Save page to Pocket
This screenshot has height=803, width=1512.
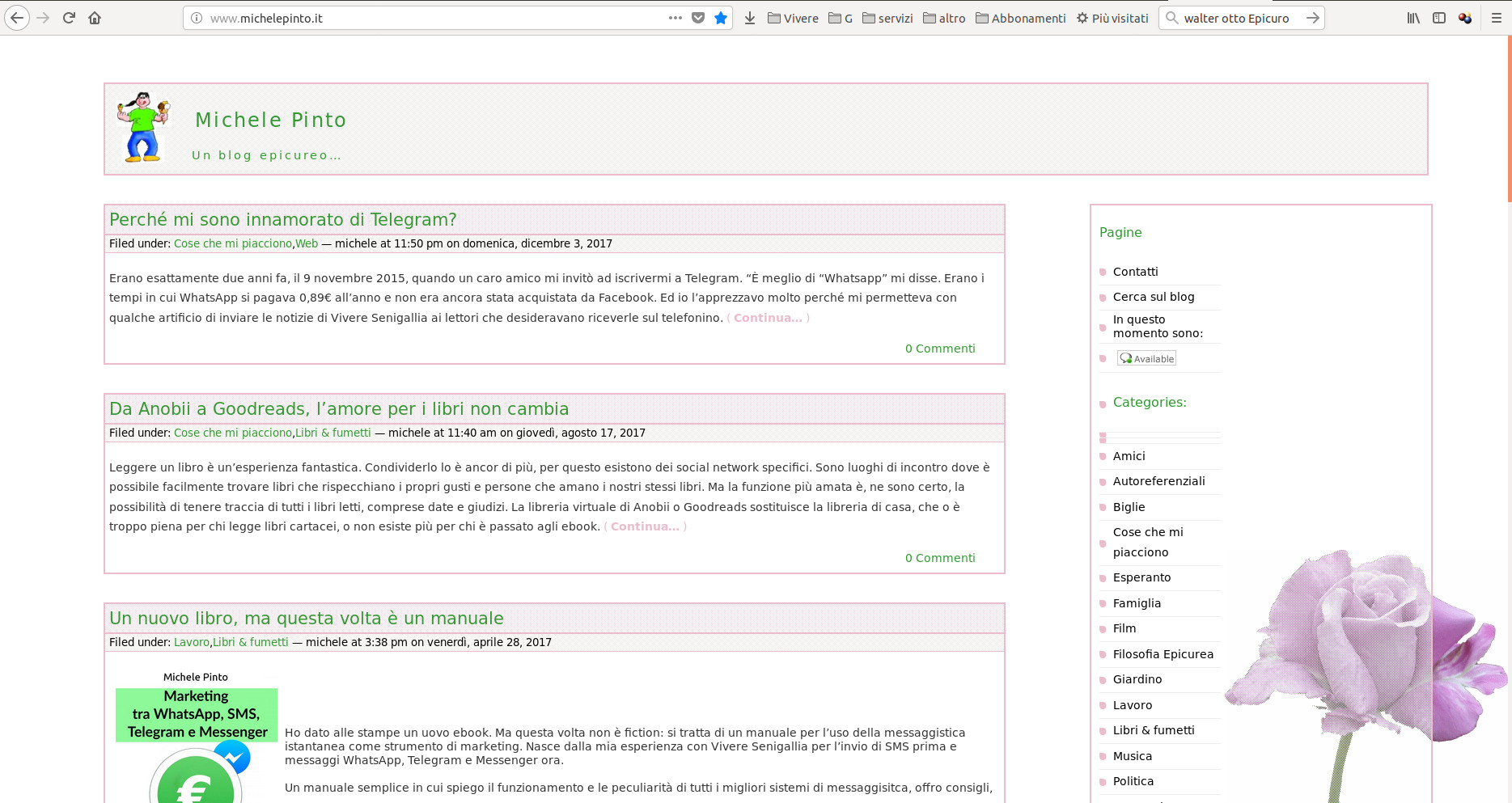tap(698, 18)
